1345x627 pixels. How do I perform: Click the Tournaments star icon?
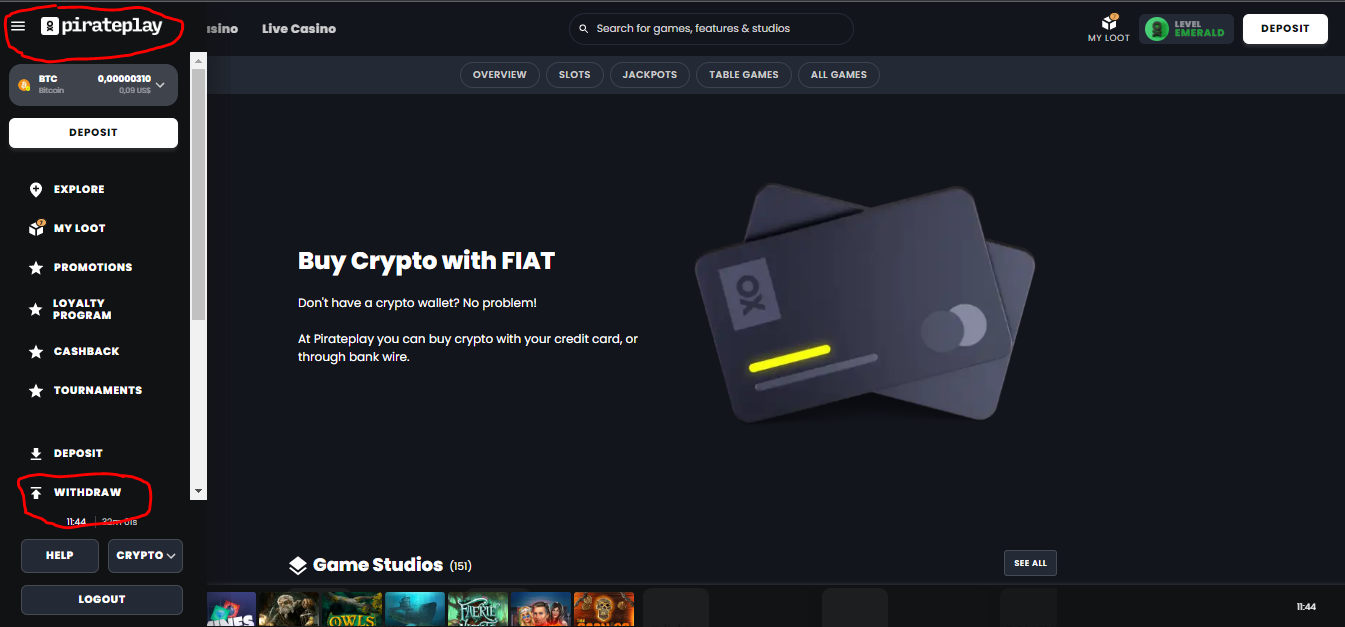click(x=36, y=390)
